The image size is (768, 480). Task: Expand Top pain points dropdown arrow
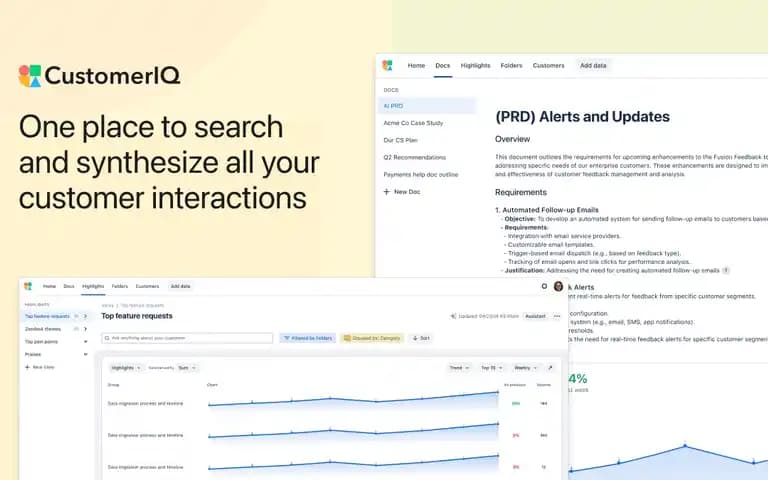(86, 342)
